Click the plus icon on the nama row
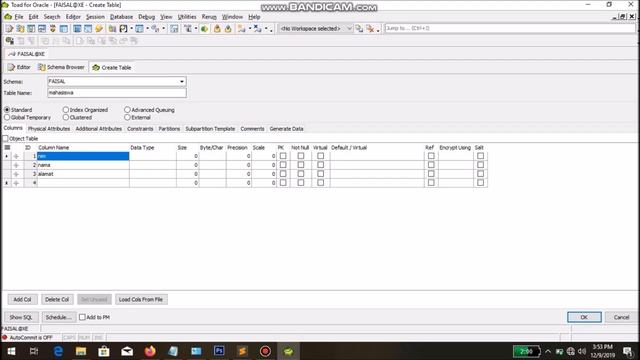This screenshot has width=640, height=360. (16, 165)
